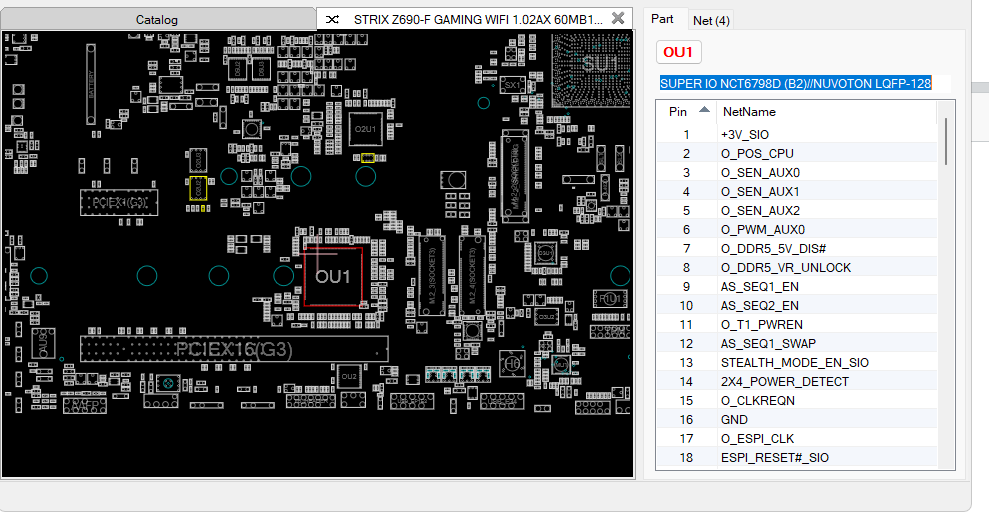Select the AS_SEQ1_SWAP net row
Viewport: 989px width, 517px height.
797,343
